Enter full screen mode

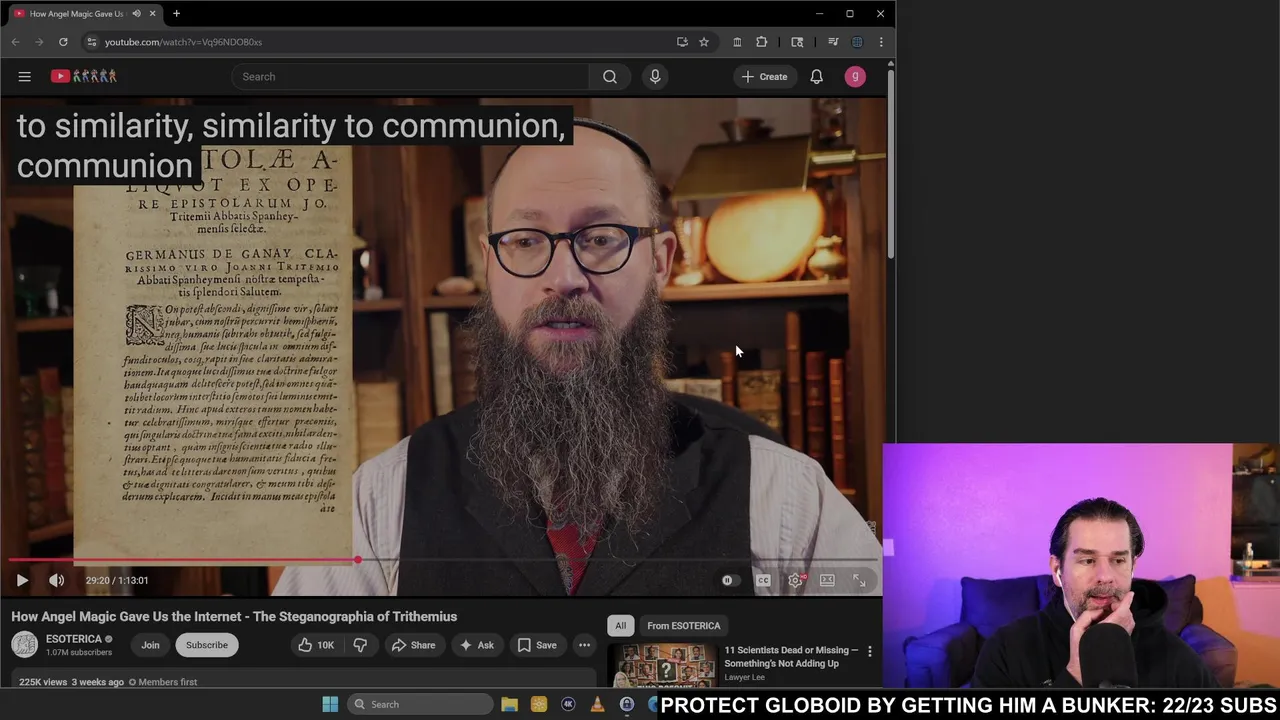(859, 580)
